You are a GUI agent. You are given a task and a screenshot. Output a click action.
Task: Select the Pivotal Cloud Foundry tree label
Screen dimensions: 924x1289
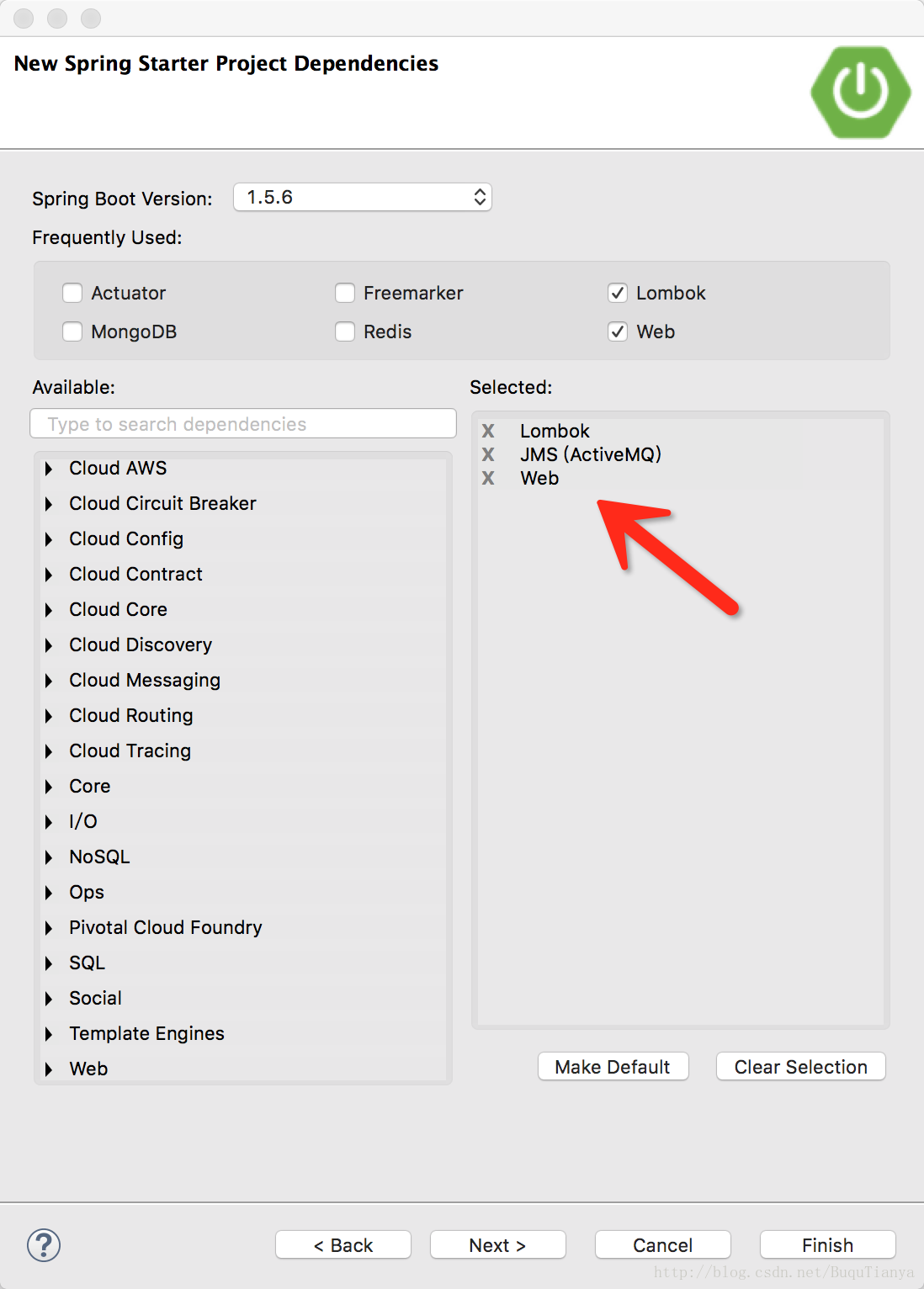[166, 927]
